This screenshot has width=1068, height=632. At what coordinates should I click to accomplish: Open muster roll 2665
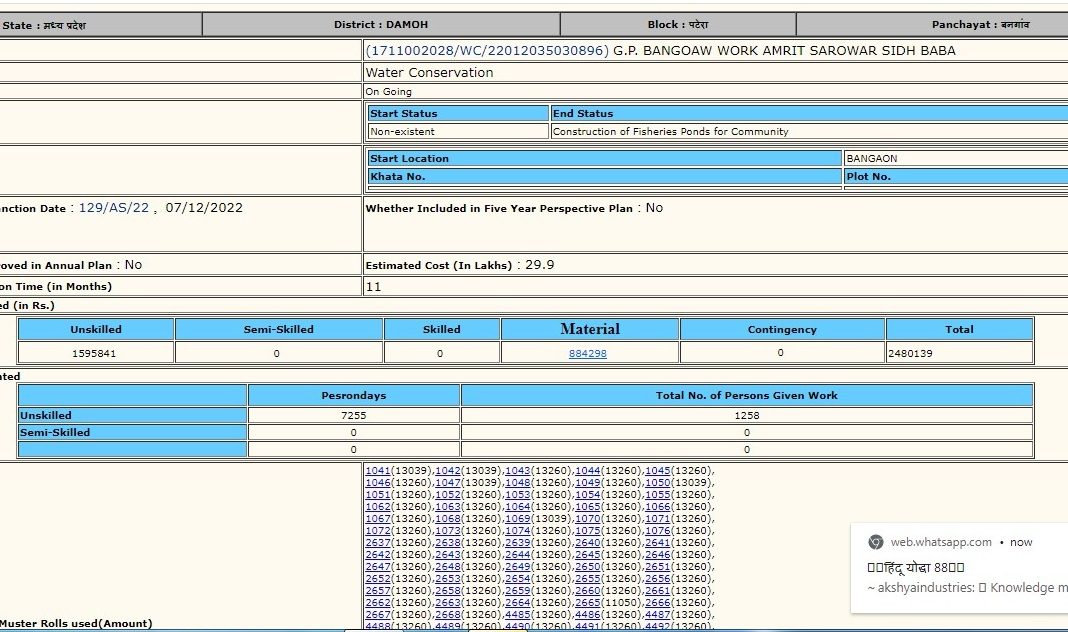[588, 603]
